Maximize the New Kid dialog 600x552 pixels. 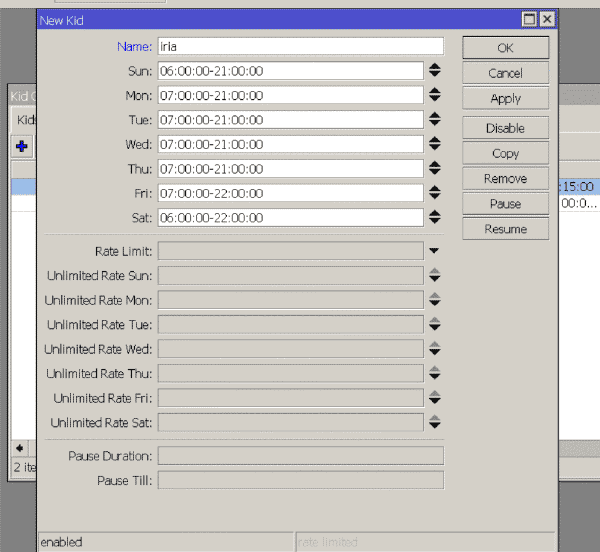(529, 19)
